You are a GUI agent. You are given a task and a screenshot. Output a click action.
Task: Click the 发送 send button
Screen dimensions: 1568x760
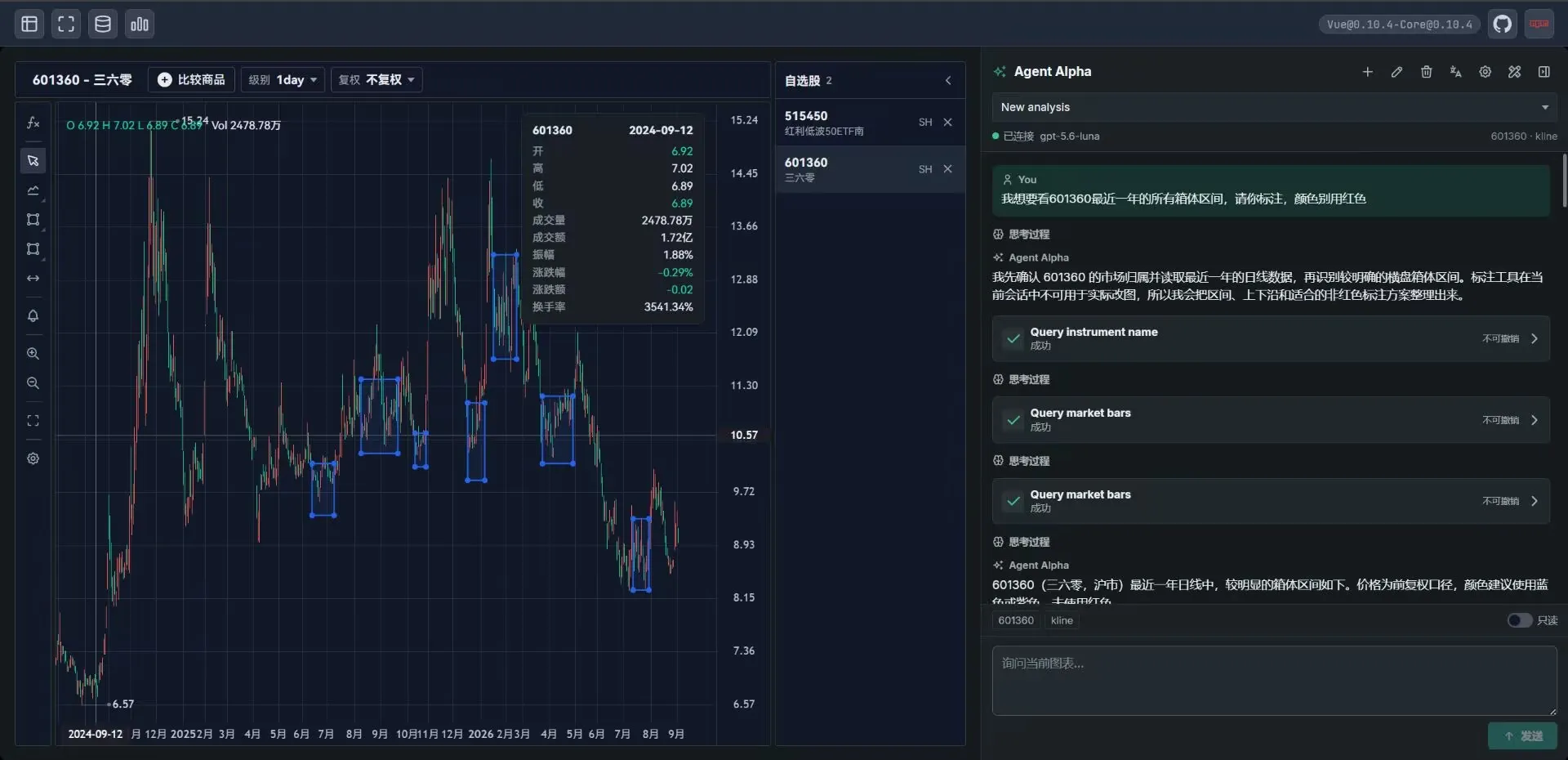tap(1522, 735)
